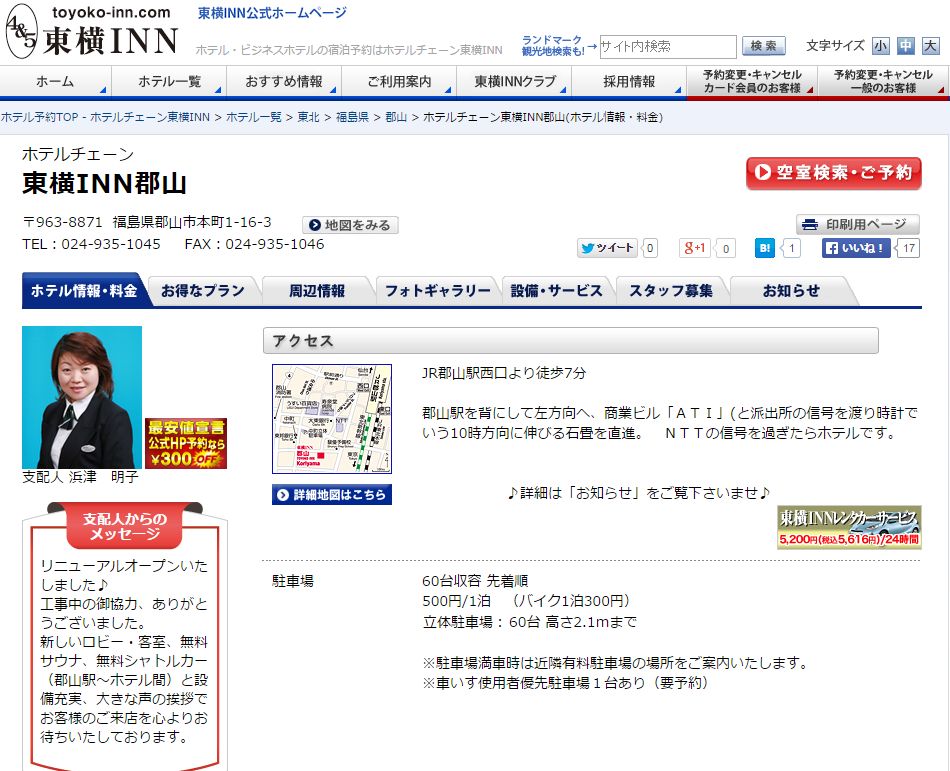Set text size to 中
The image size is (950, 771).
coord(905,46)
